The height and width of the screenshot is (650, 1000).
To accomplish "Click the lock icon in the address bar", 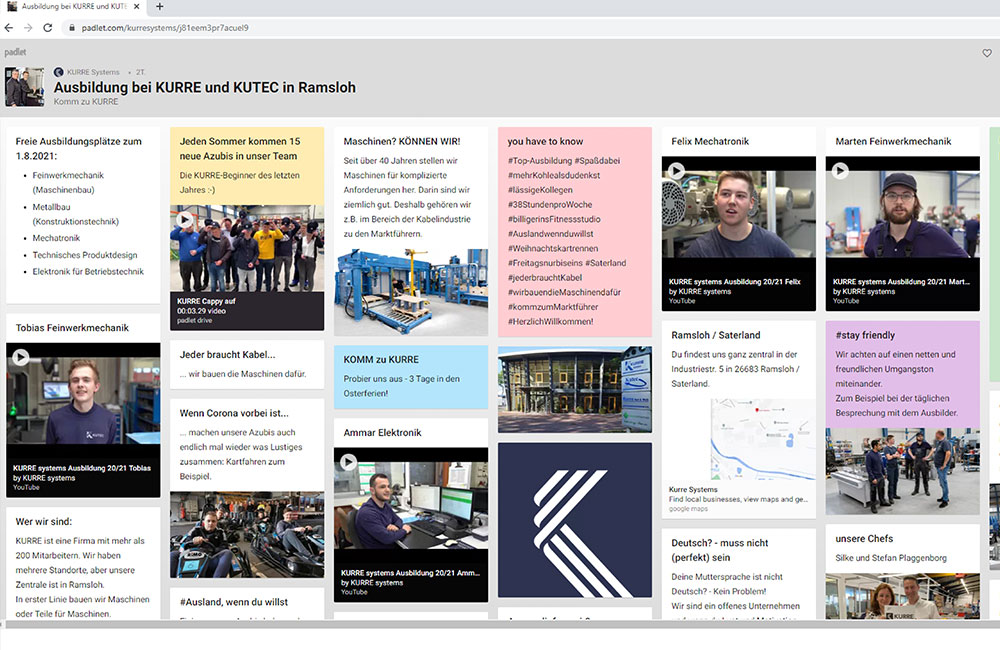I will pos(71,28).
